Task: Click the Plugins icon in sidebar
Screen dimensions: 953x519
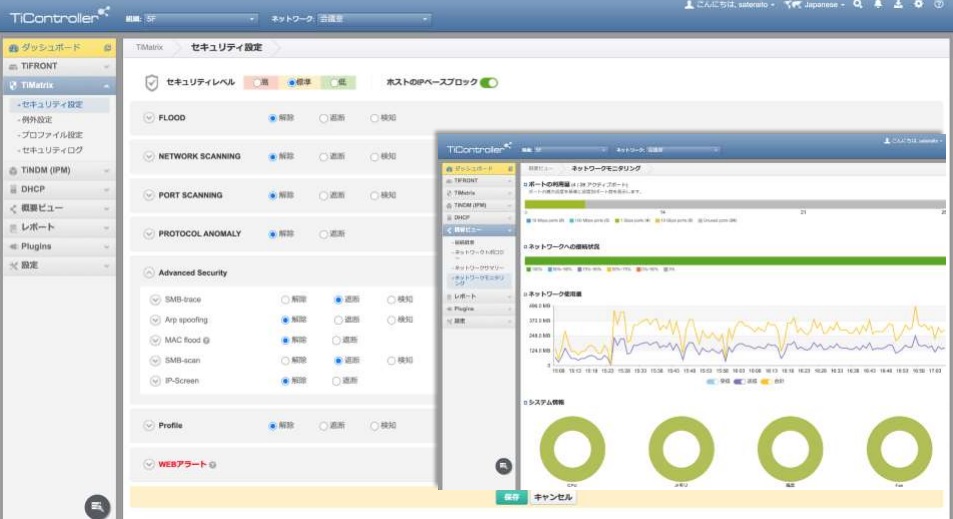Action: coord(13,246)
